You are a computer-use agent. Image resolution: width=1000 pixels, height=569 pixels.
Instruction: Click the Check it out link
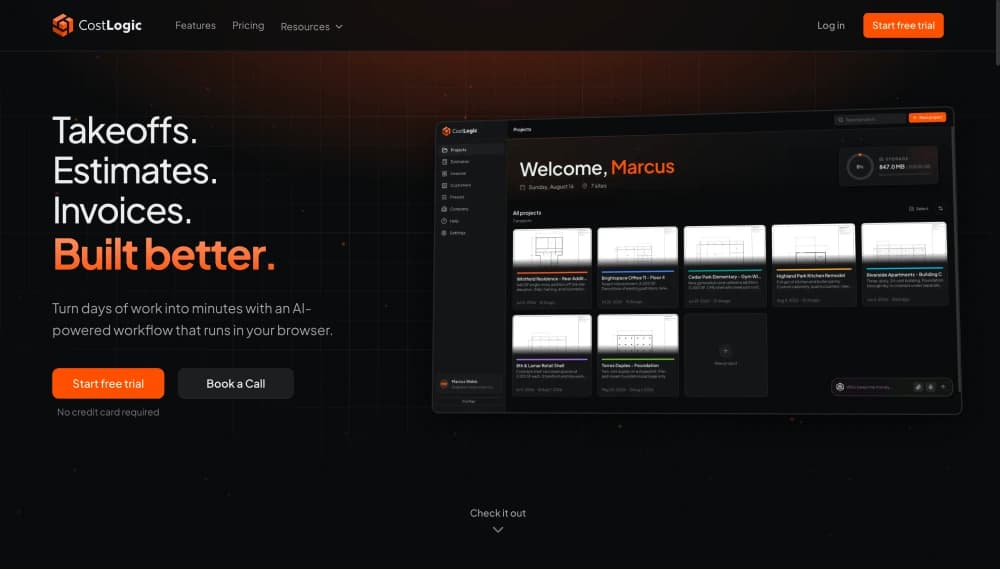pos(497,513)
